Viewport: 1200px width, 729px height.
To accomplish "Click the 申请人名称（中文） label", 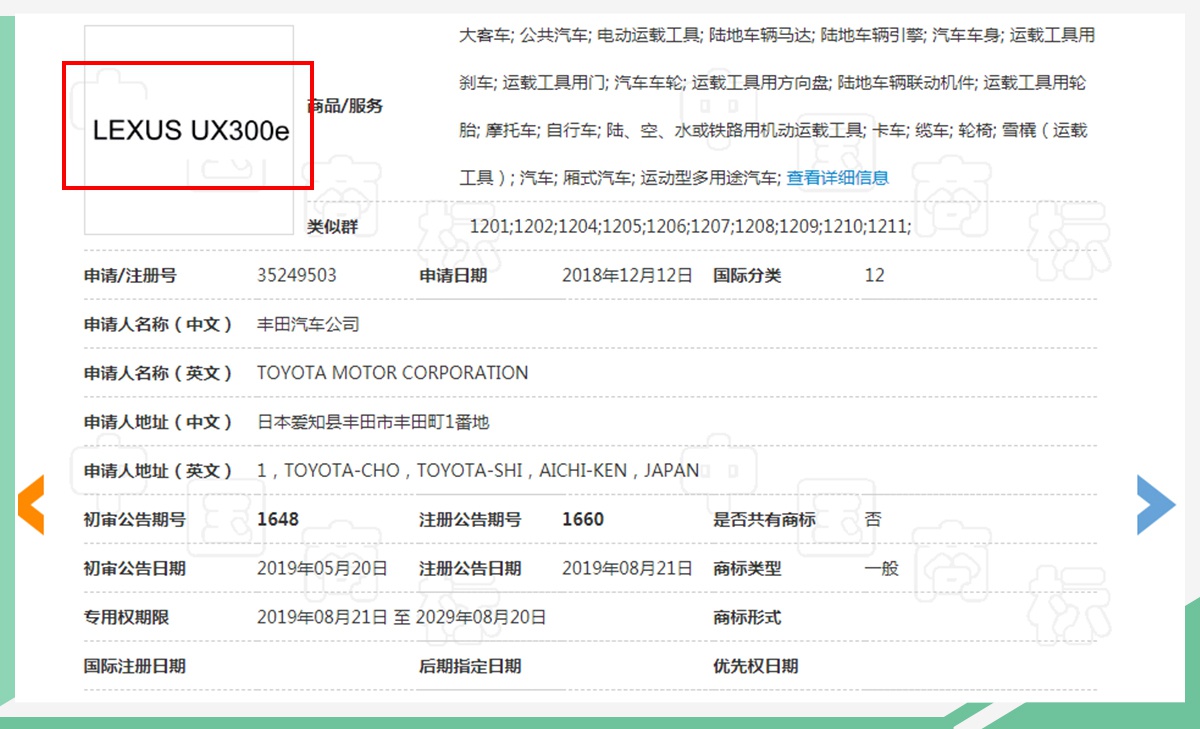I will (x=158, y=324).
